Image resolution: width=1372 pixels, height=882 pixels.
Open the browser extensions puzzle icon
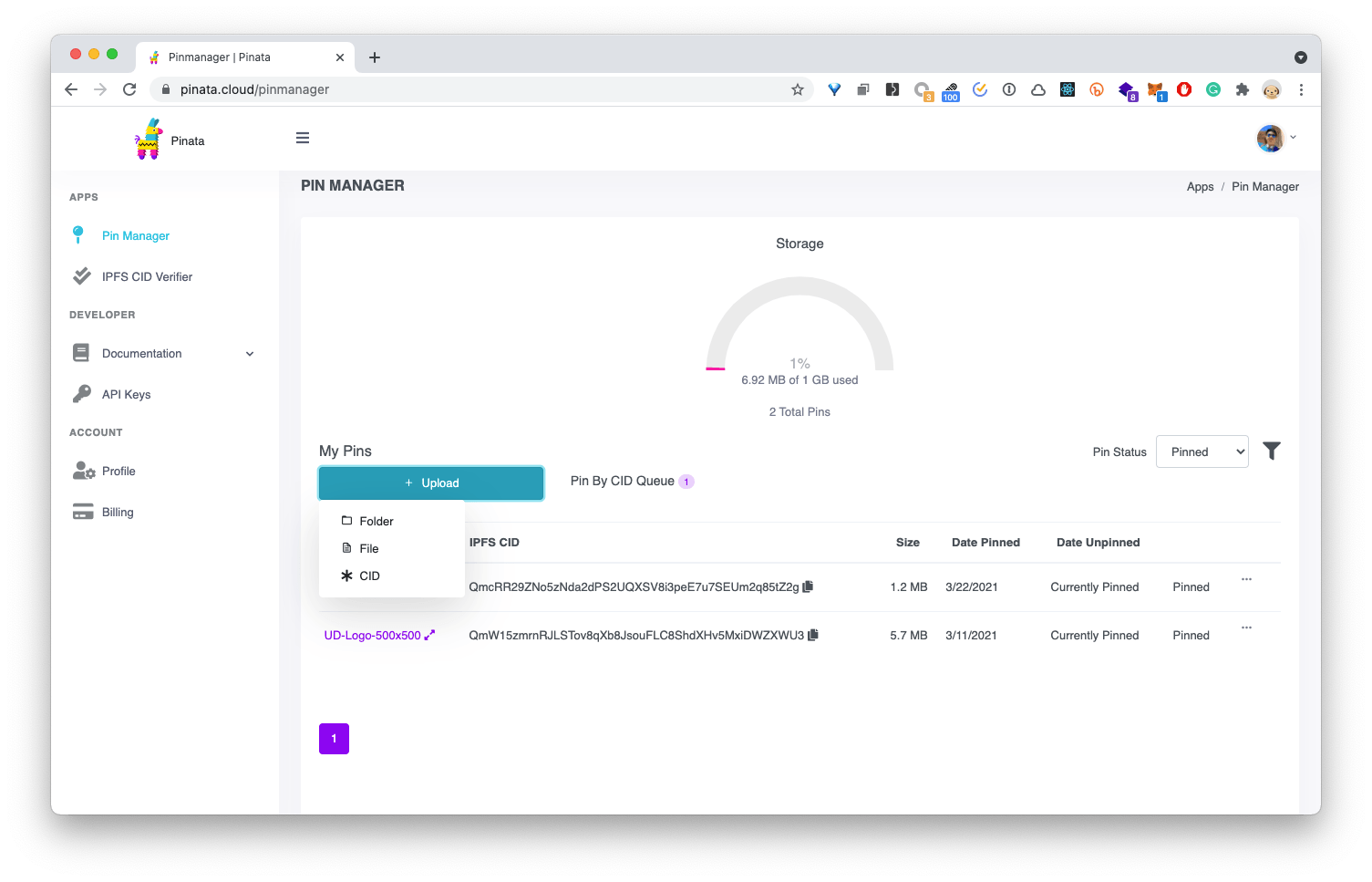[x=1242, y=89]
